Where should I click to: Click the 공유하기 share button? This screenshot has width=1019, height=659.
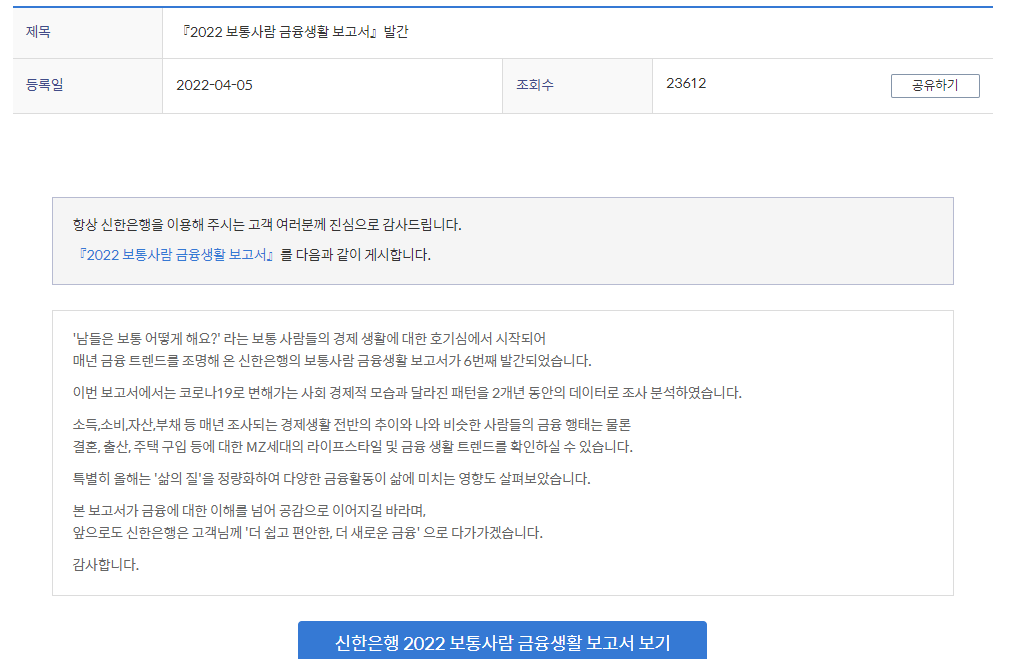[x=935, y=86]
